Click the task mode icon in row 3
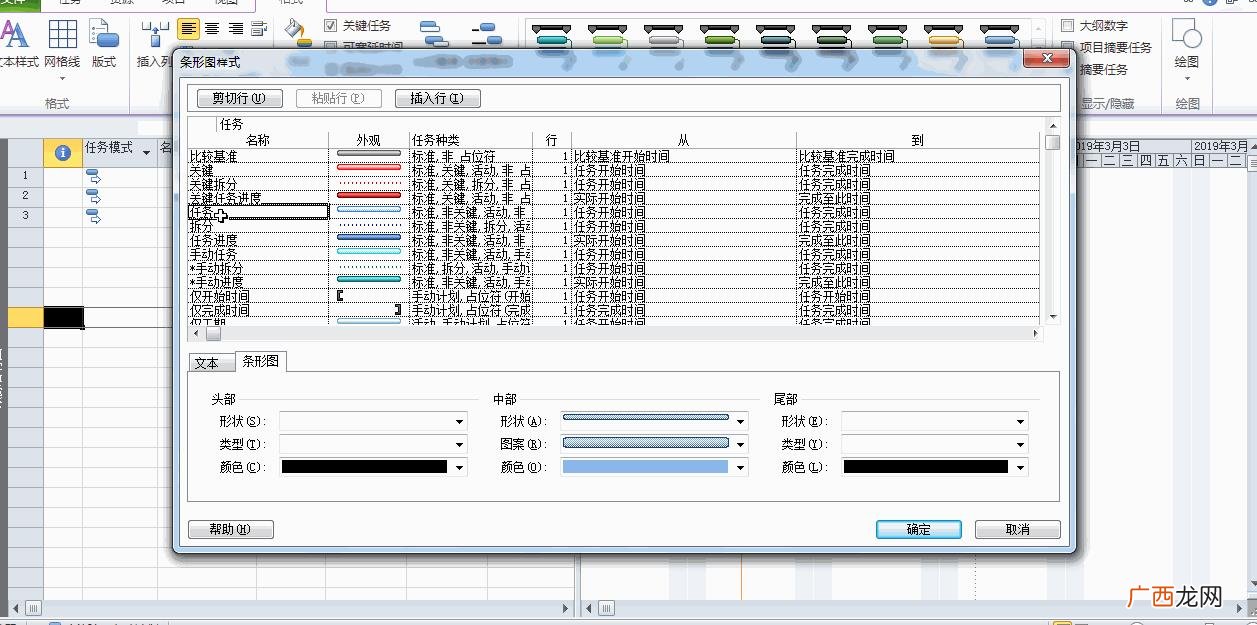 click(x=94, y=215)
